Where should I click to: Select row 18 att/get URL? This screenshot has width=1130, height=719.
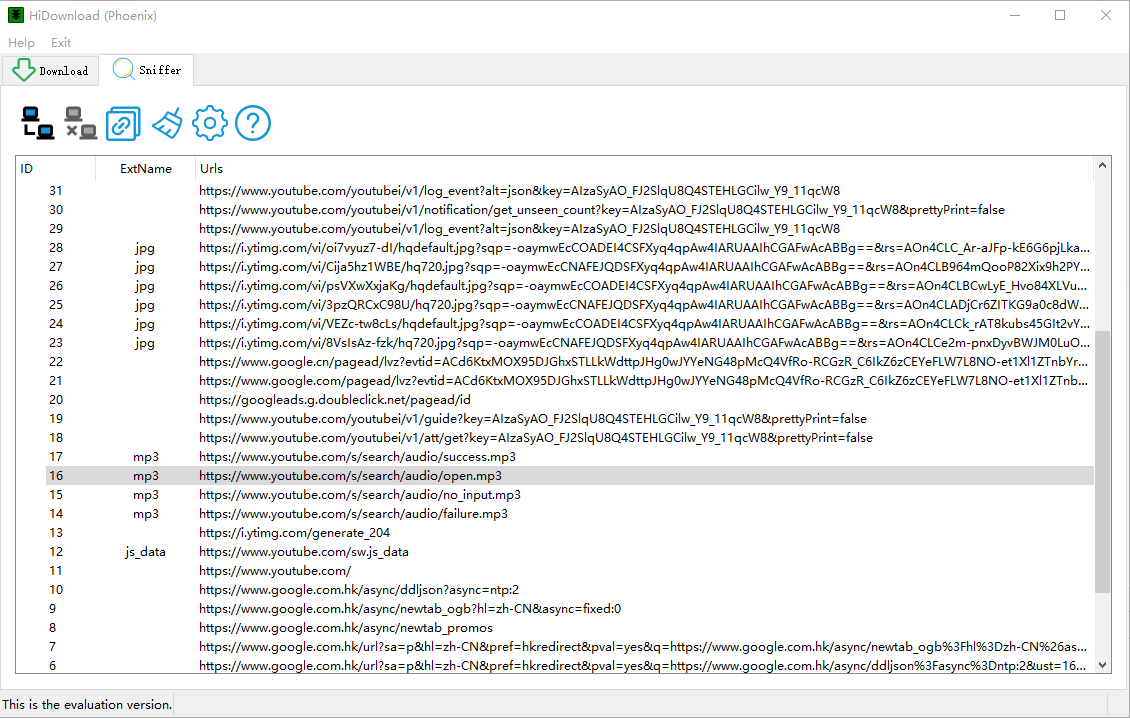[535, 438]
